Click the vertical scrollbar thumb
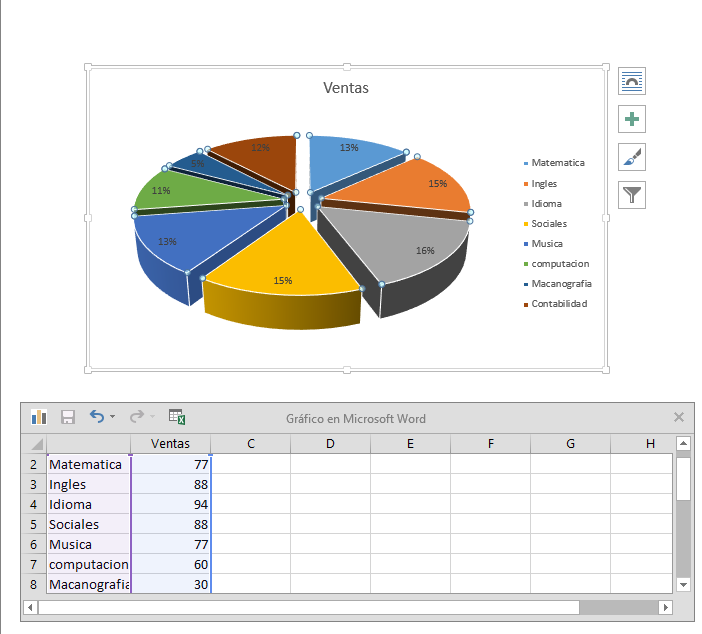This screenshot has width=702, height=634. click(x=683, y=479)
